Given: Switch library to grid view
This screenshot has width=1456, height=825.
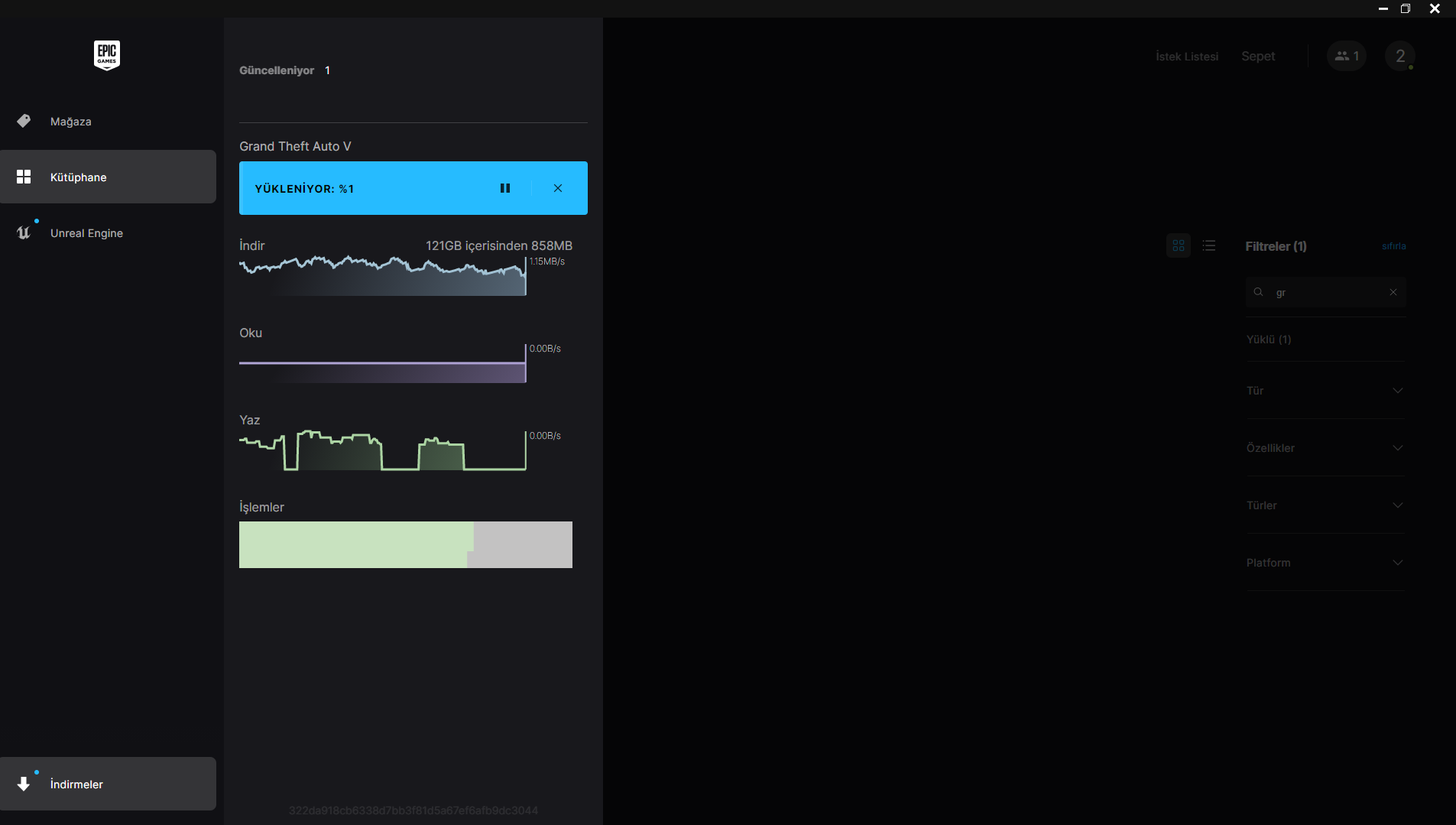Looking at the screenshot, I should coord(1179,245).
